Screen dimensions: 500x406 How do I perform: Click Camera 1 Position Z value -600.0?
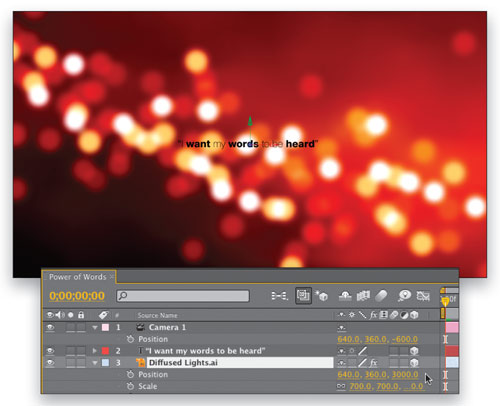coord(405,339)
